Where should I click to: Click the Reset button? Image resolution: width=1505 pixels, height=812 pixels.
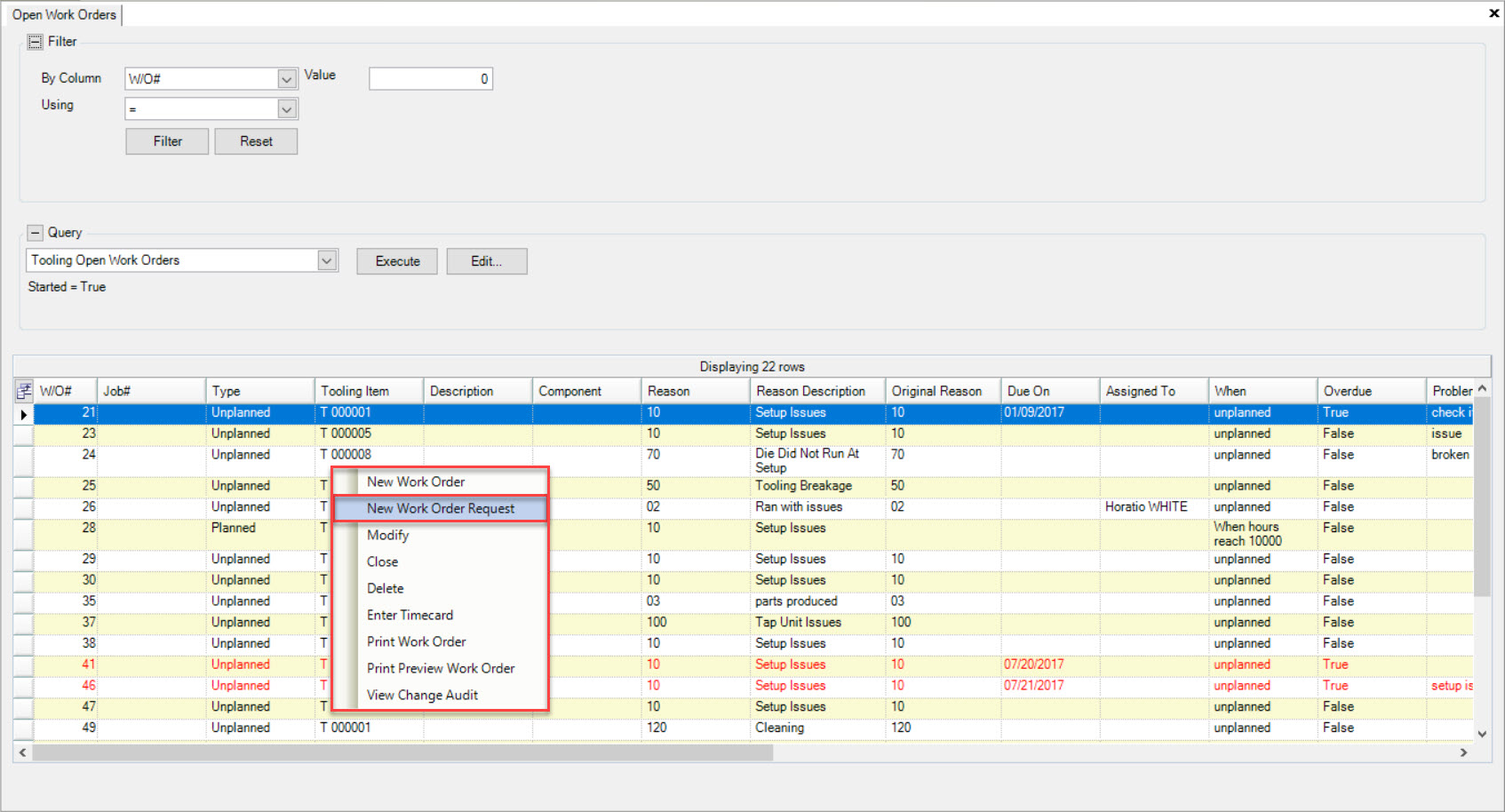point(256,141)
